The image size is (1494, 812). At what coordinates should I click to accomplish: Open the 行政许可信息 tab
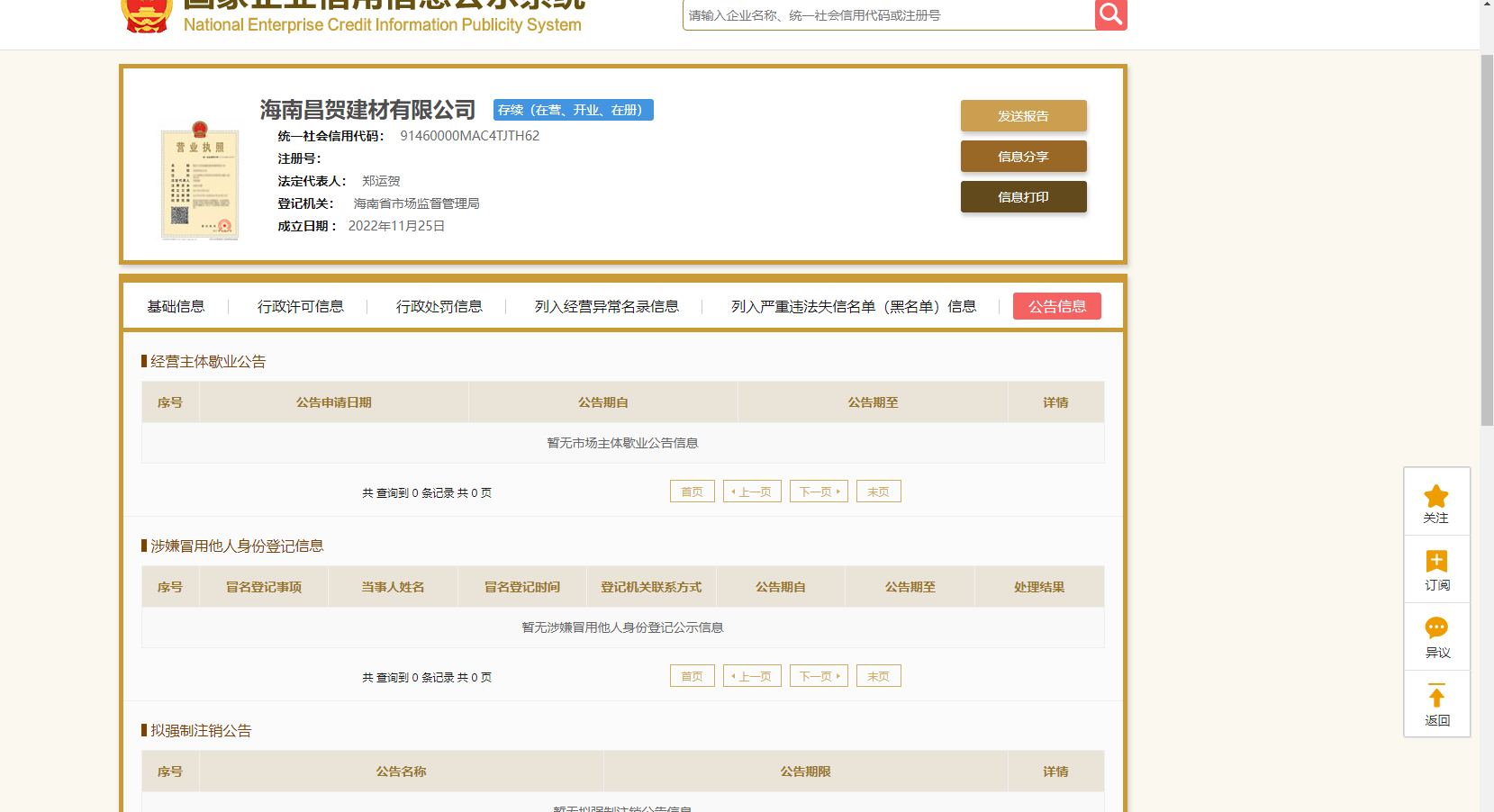point(301,307)
